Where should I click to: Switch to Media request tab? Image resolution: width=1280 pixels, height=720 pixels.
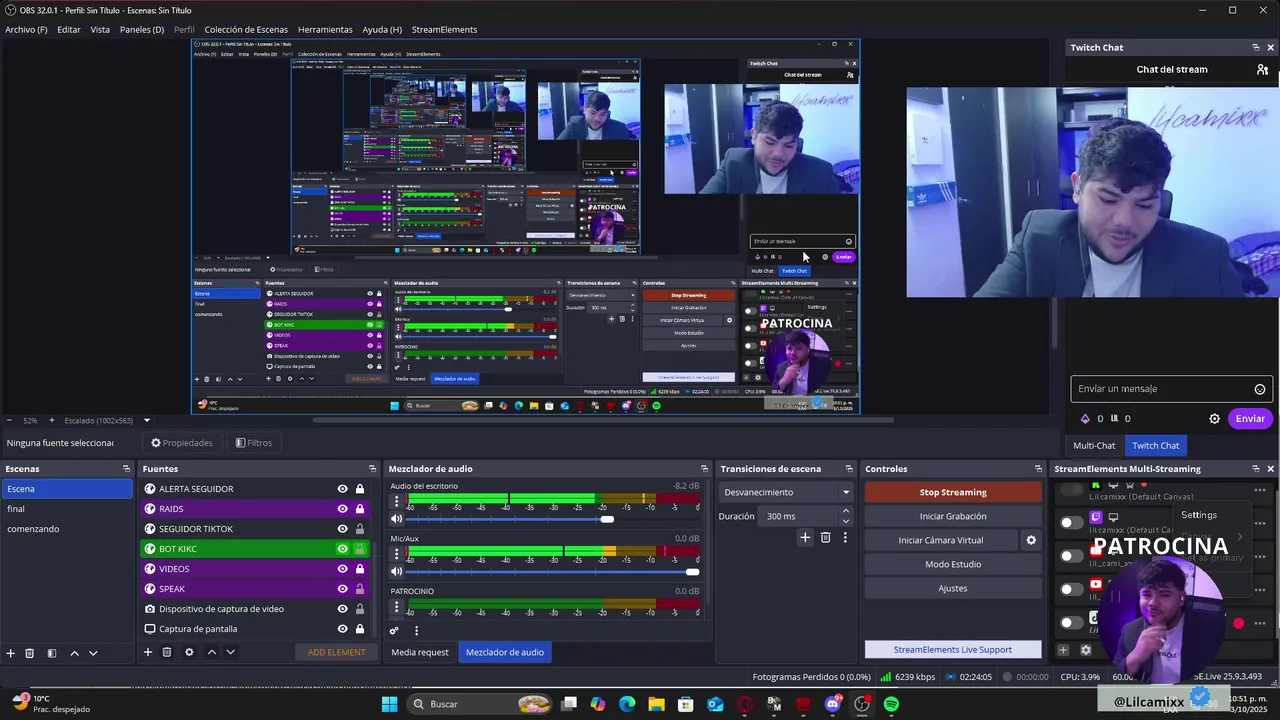pyautogui.click(x=420, y=652)
